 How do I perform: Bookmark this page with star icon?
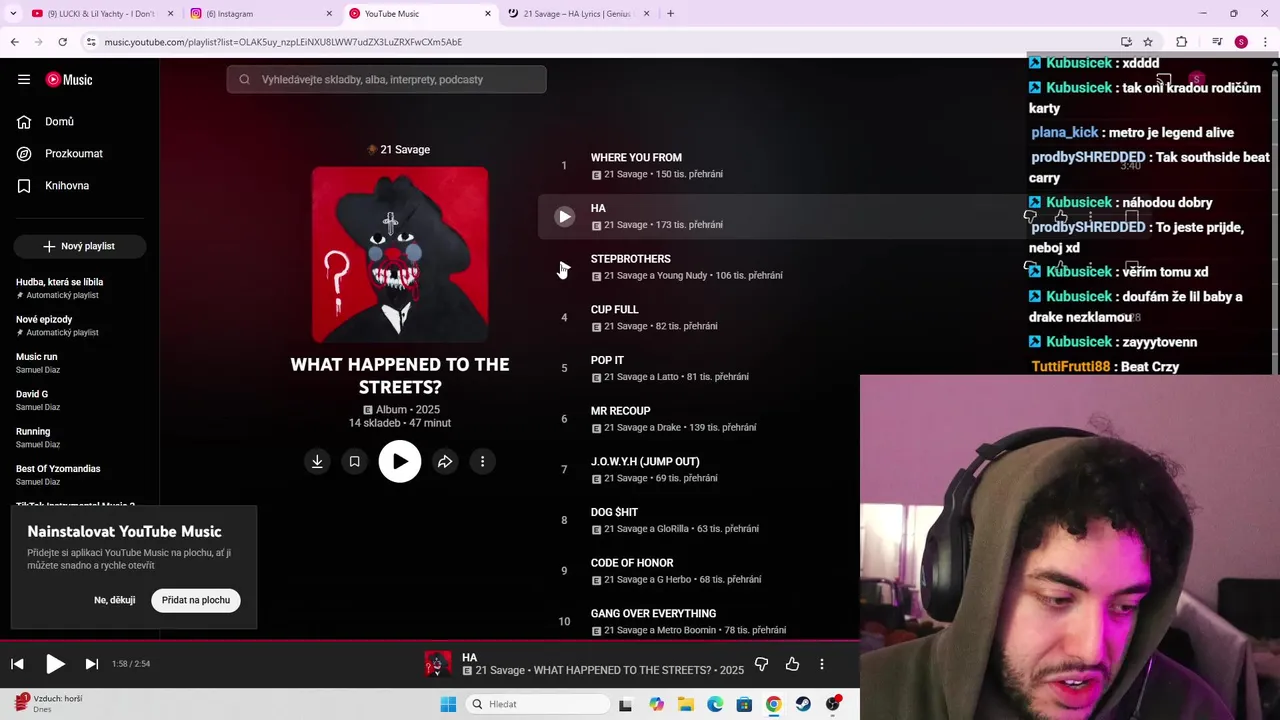click(1148, 42)
